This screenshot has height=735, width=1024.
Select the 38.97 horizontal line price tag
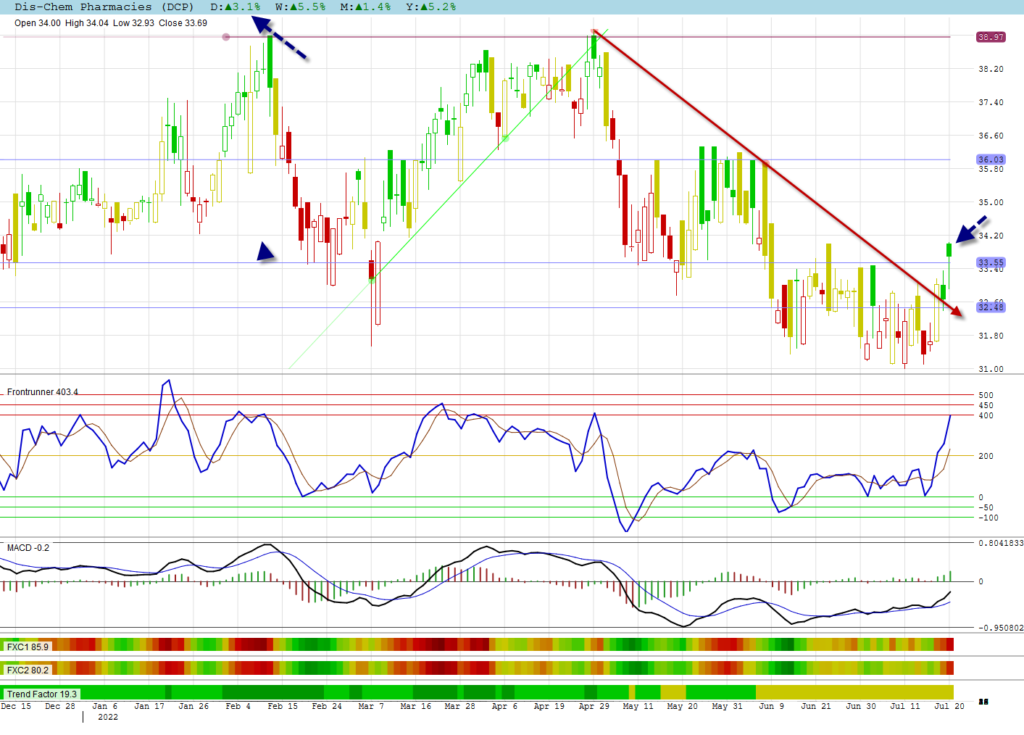991,37
